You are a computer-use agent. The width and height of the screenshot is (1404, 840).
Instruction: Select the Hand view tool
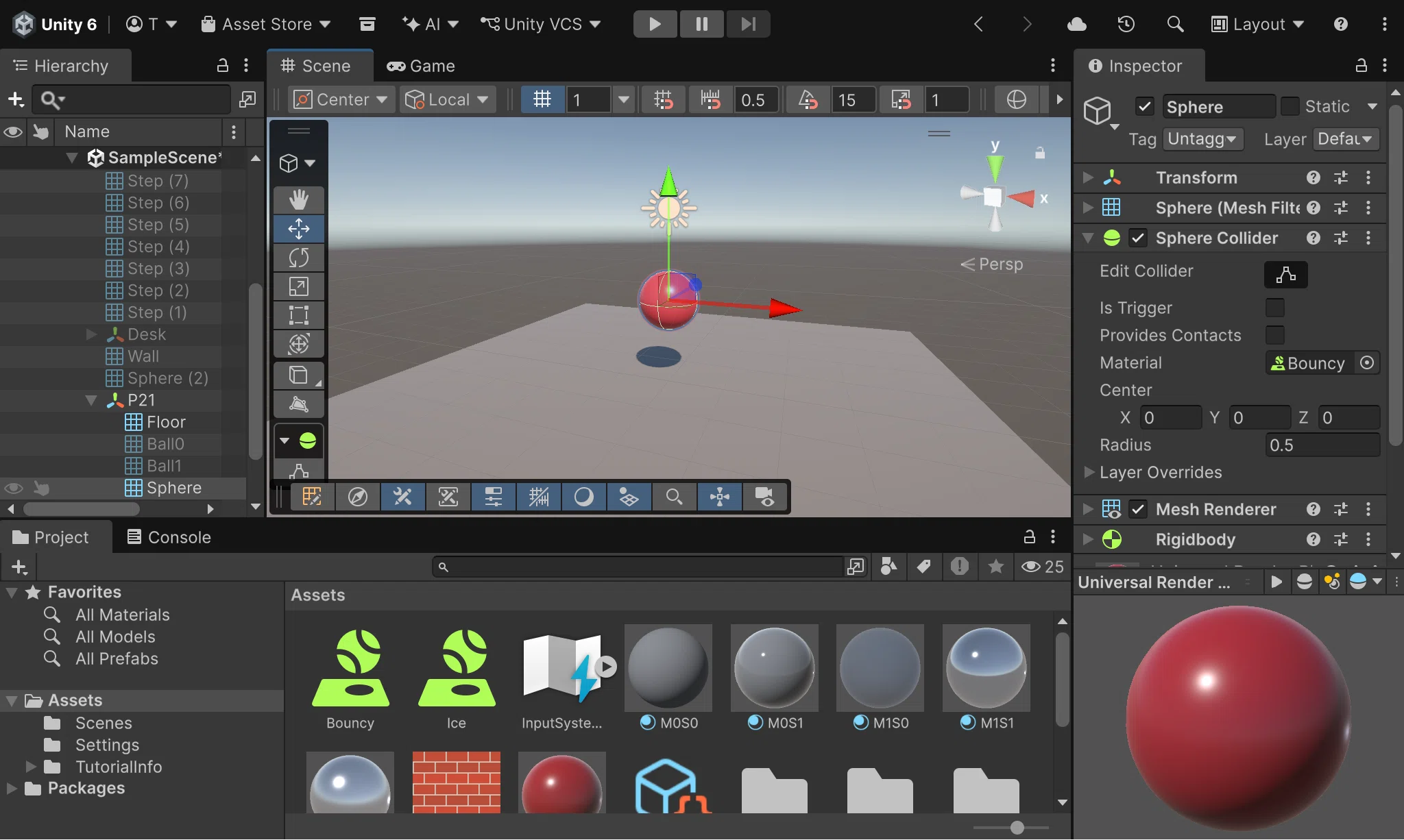pos(299,200)
